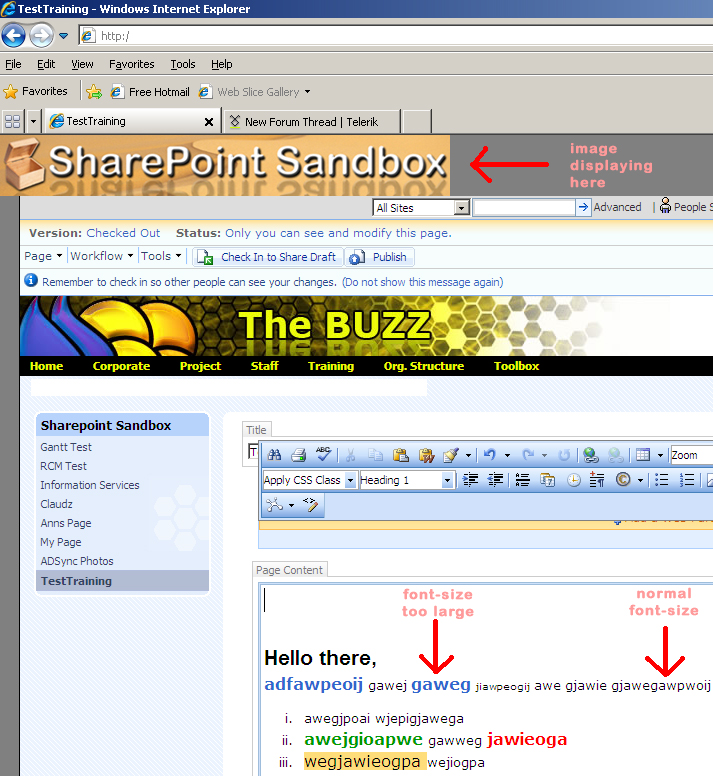Image resolution: width=713 pixels, height=776 pixels.
Task: Expand the Format Stripper dropdown arrow
Action: [468, 455]
